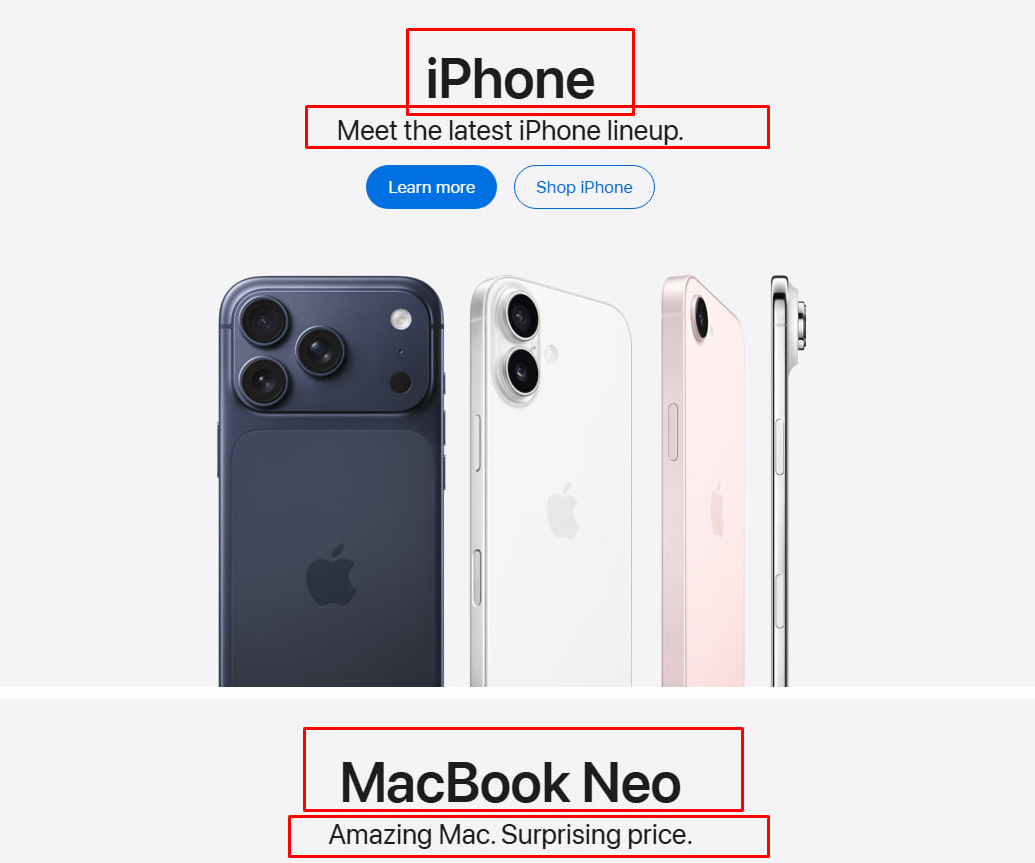Click the black LiDAR sensor on blue iPhone

(400, 382)
